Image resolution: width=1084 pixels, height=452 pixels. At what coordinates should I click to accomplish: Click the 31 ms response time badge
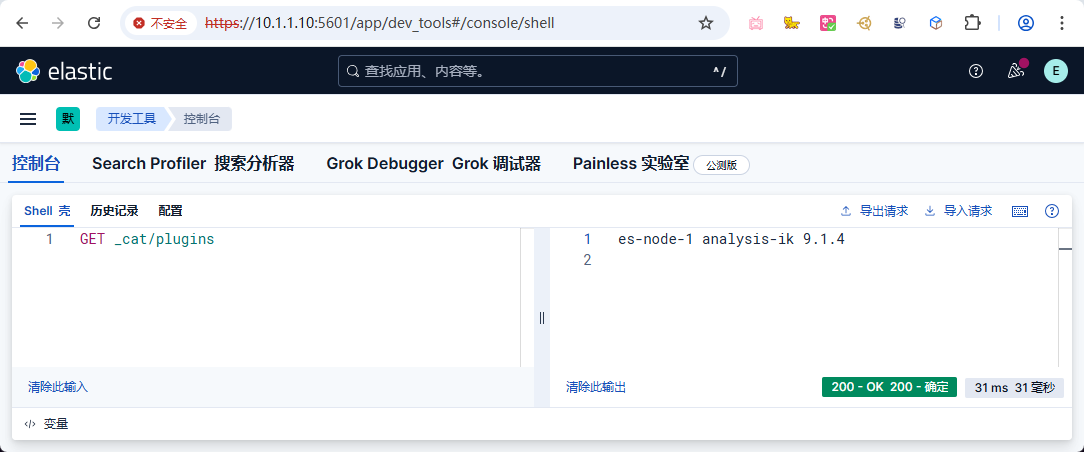pos(1014,387)
